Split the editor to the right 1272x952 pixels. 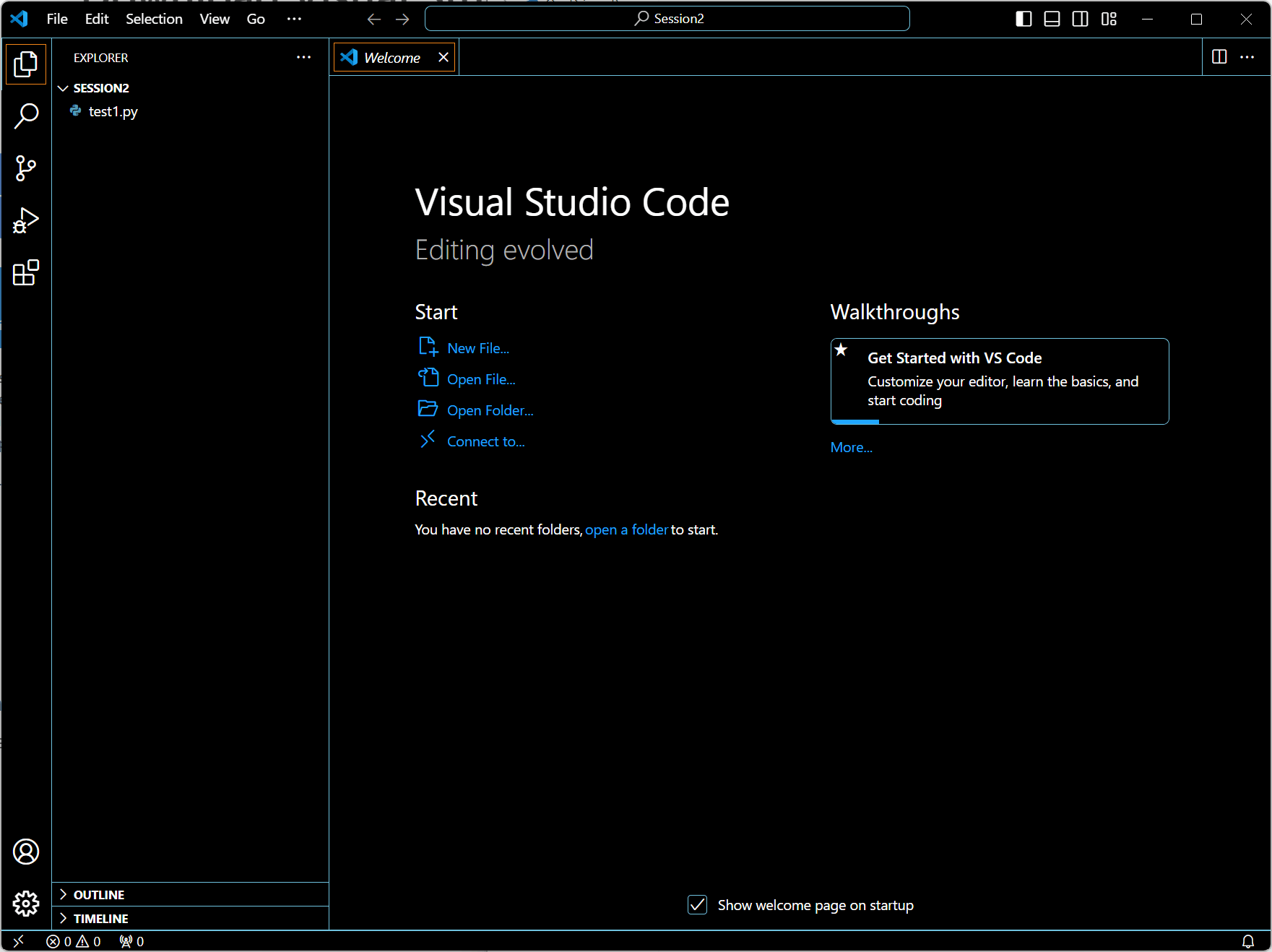click(1219, 57)
